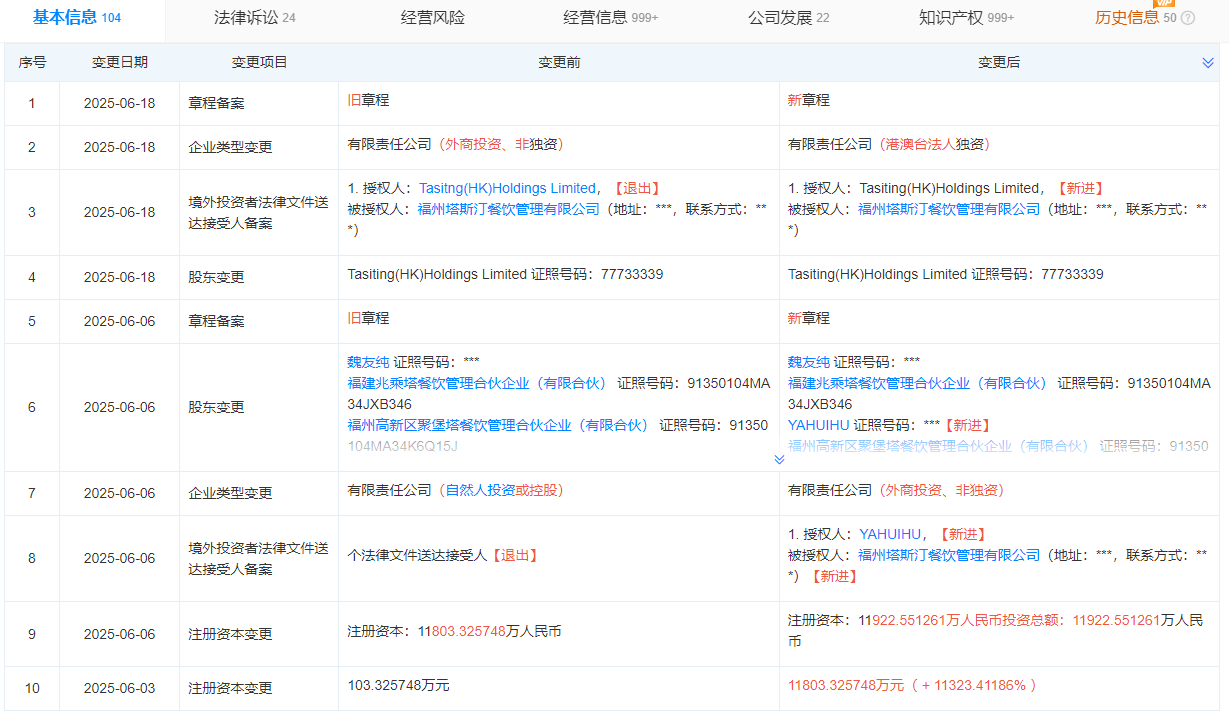
Task: Click 注册资本: 11803.325748万人民币 cell
Action: pos(454,631)
